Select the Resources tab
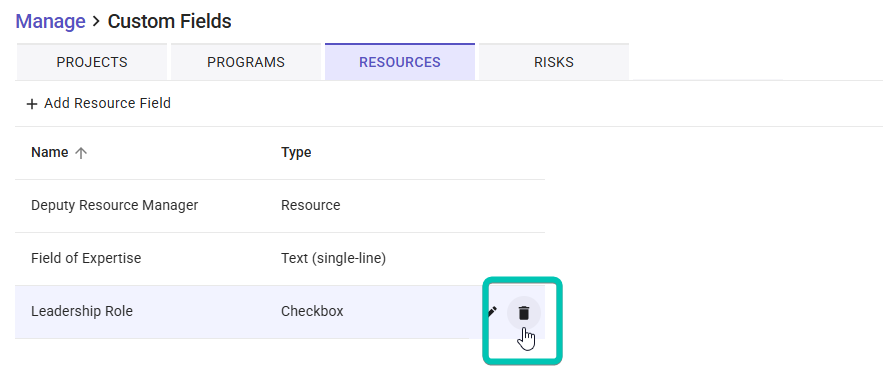The width and height of the screenshot is (883, 381). pyautogui.click(x=400, y=62)
